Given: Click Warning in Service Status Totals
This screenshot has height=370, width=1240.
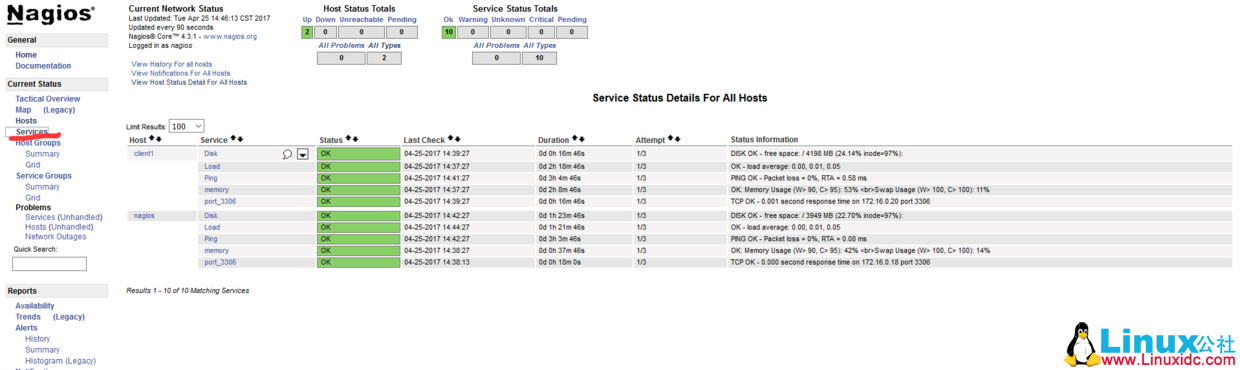Looking at the screenshot, I should coord(473,20).
